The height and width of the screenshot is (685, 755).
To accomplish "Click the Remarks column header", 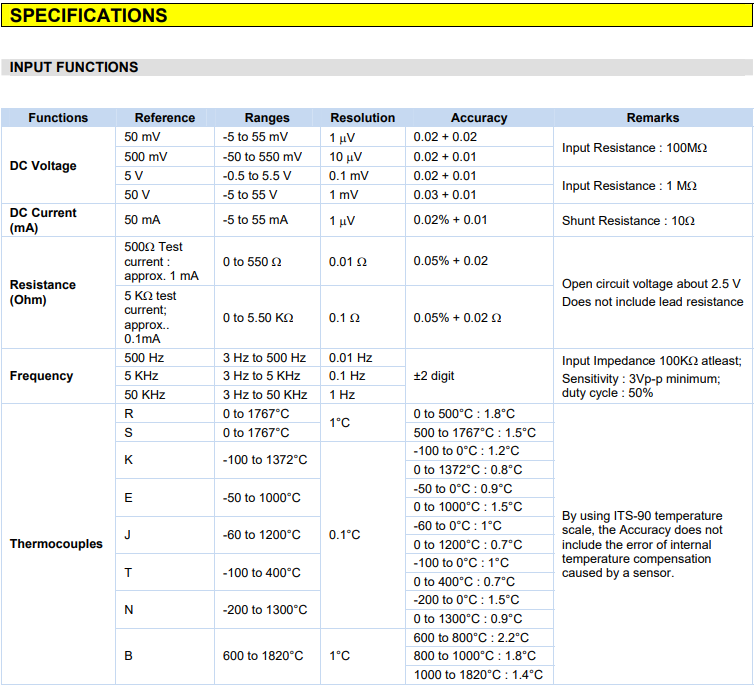I will coord(653,118).
